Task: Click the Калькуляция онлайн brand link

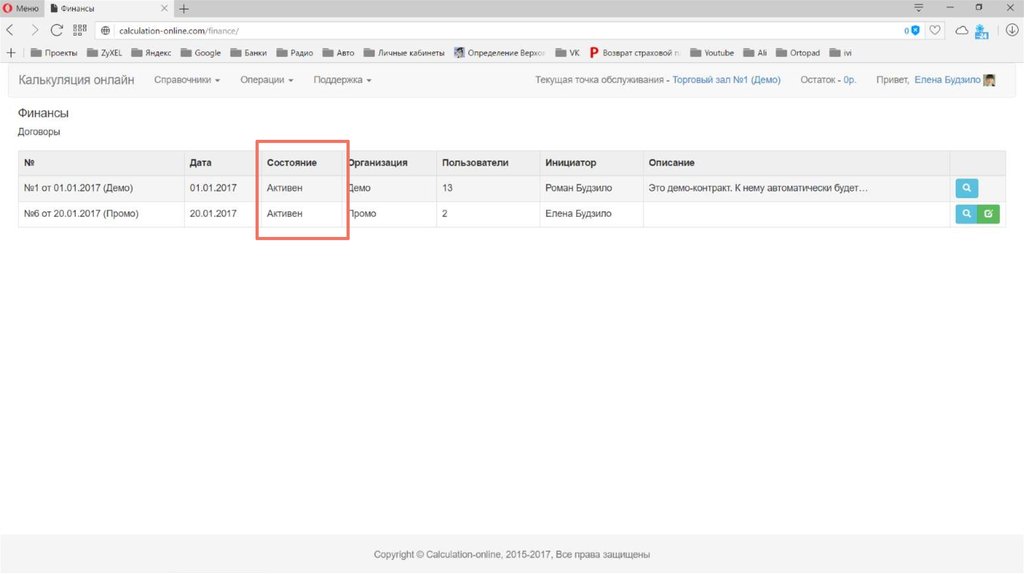Action: click(x=76, y=80)
